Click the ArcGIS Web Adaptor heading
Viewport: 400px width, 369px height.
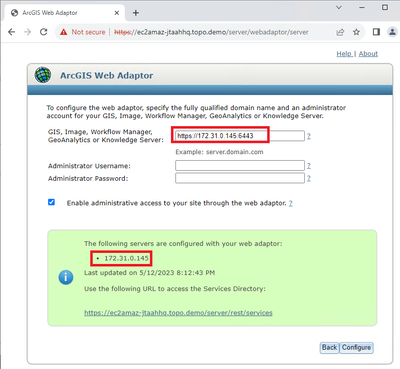point(107,75)
